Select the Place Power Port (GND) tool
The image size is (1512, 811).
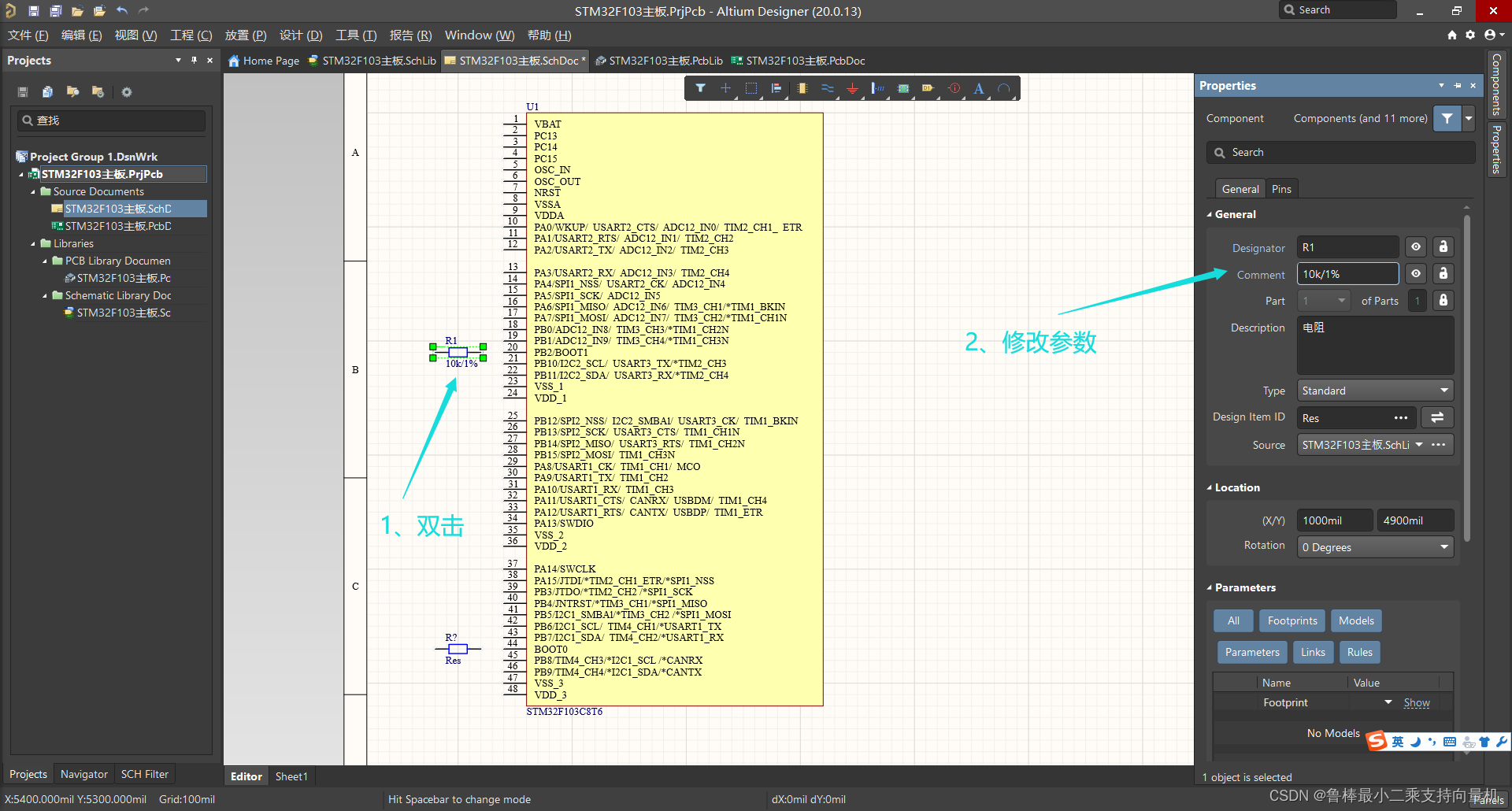pos(852,89)
